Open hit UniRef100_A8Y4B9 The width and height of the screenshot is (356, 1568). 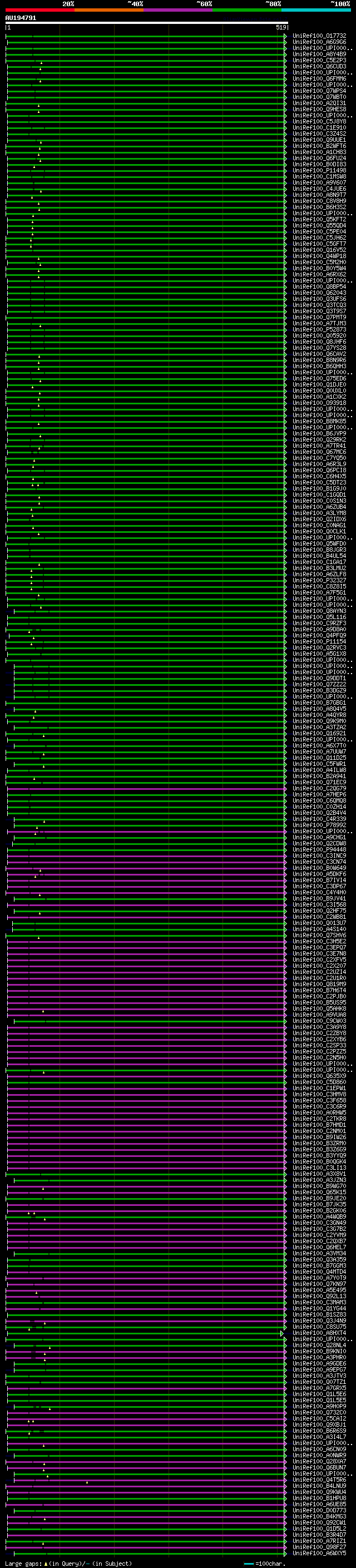tap(319, 54)
